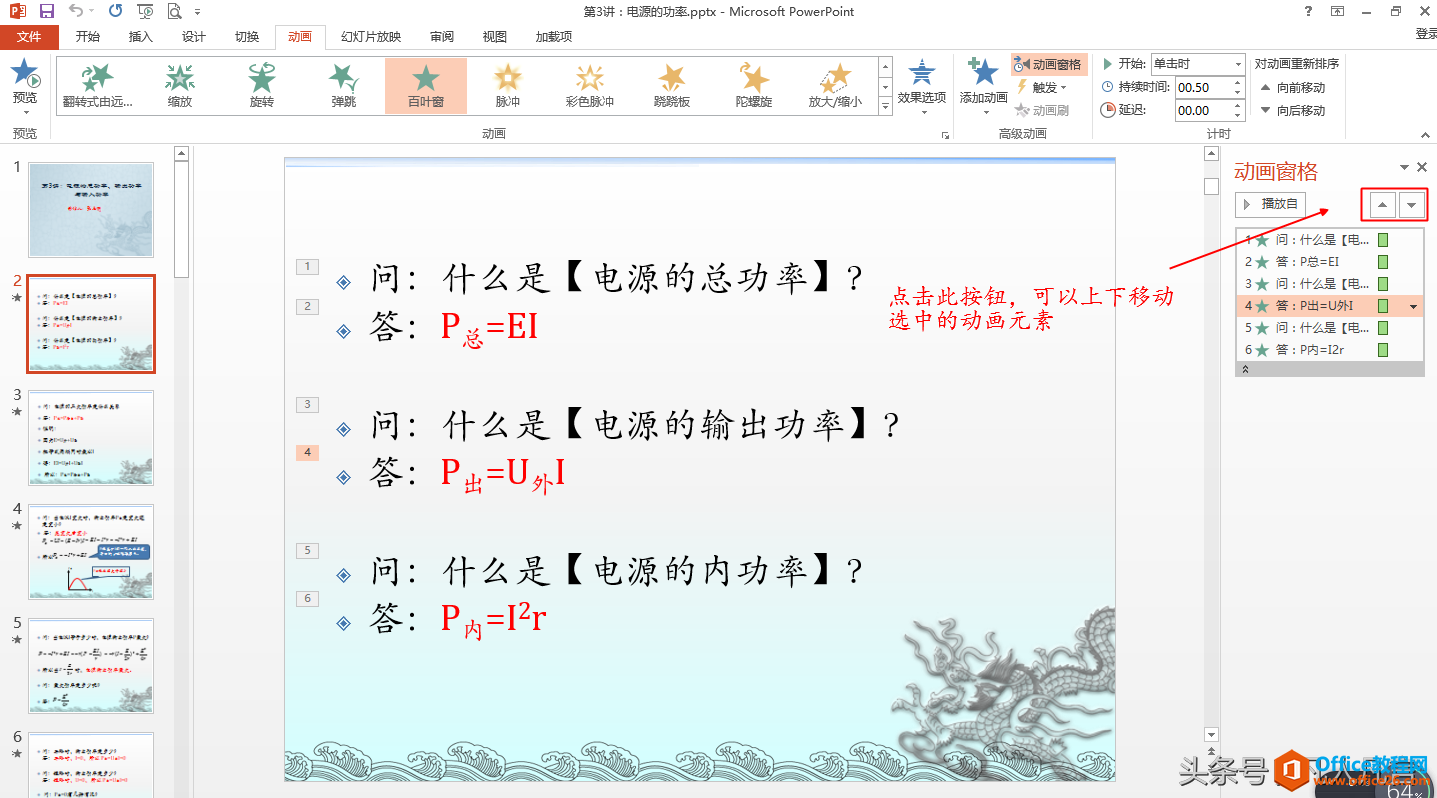Apply the 百叶窗 animation effect
Viewport: 1437px width, 798px height.
pyautogui.click(x=425, y=84)
